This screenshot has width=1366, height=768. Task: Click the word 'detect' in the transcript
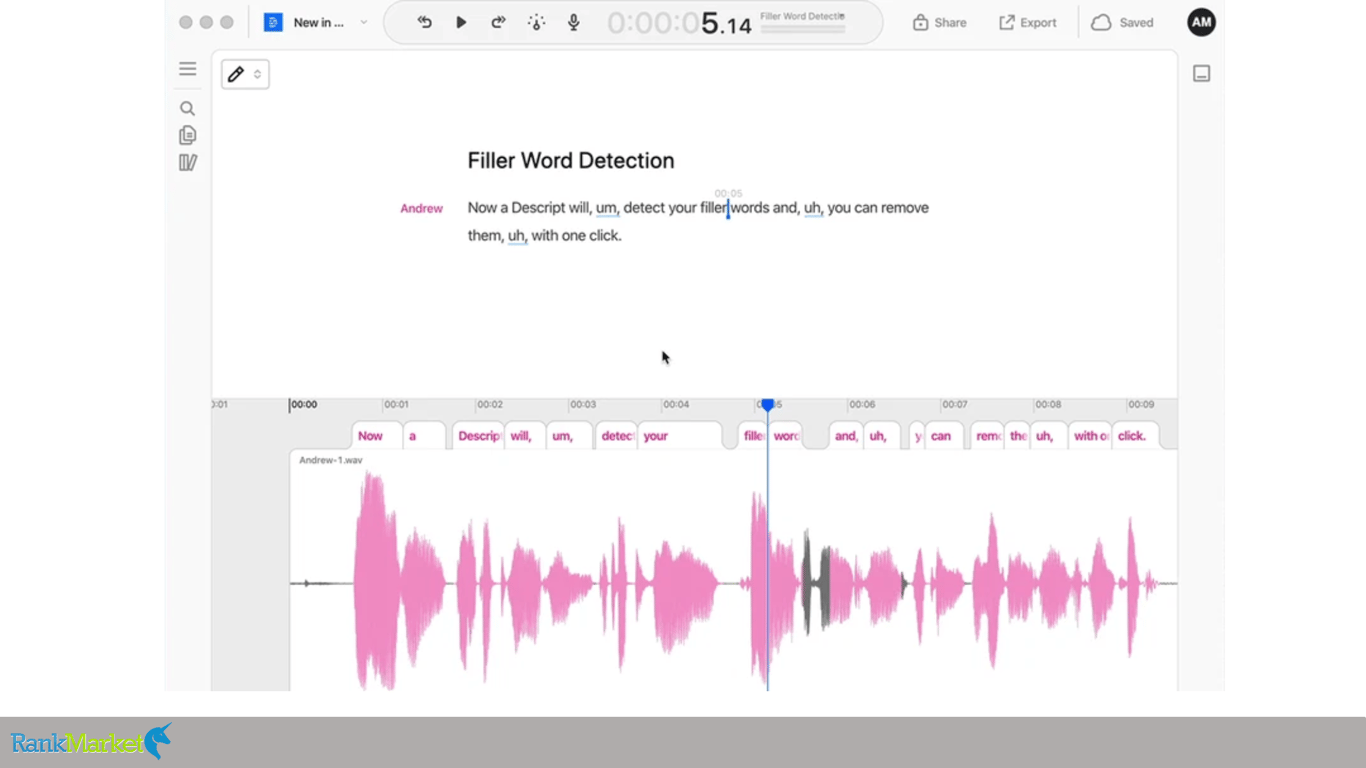coord(645,208)
